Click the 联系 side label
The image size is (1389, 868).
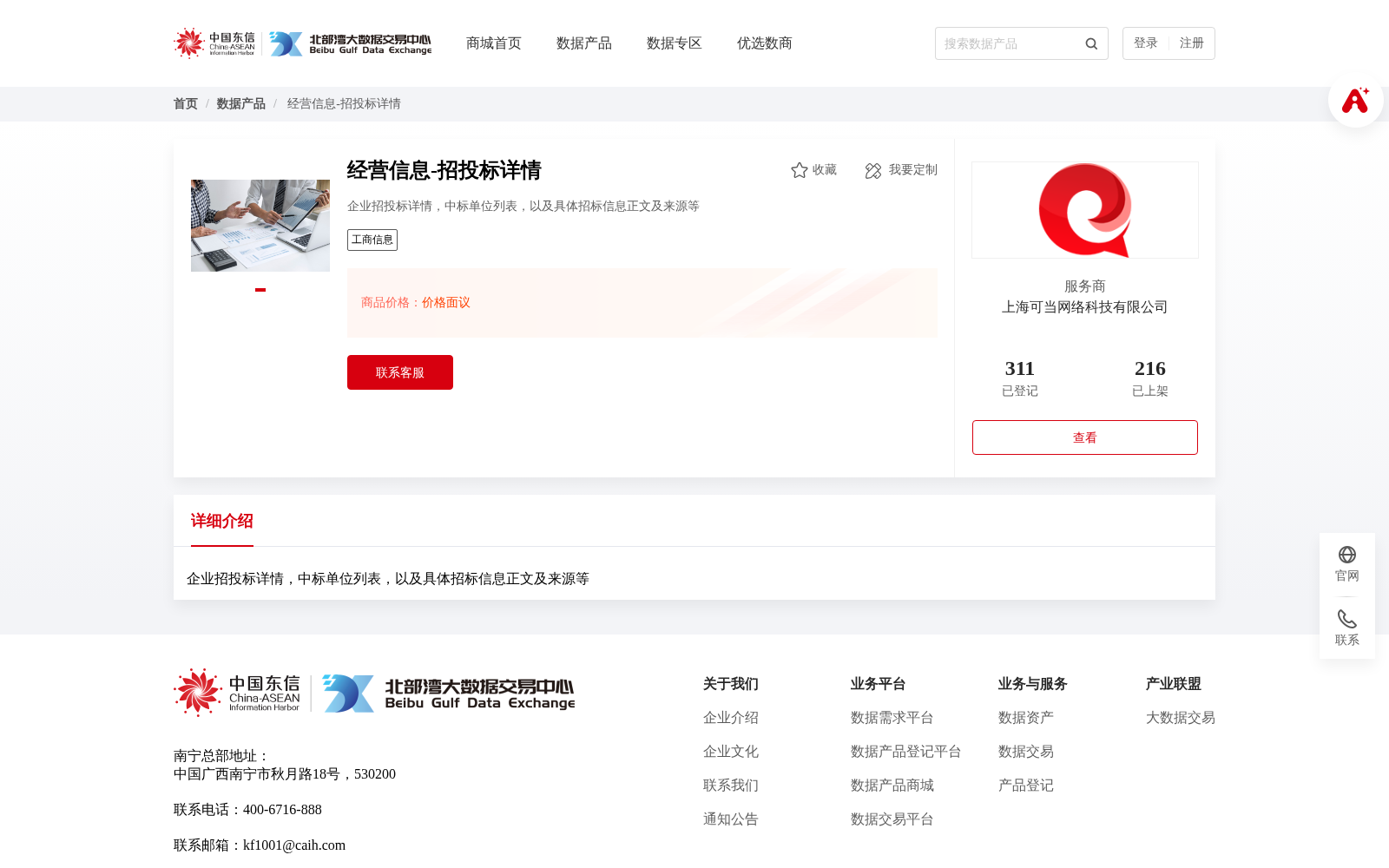(x=1347, y=641)
